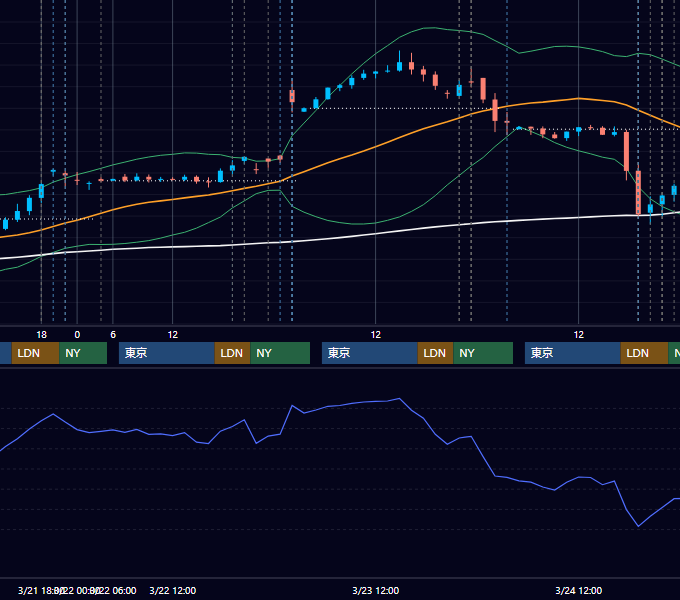Image resolution: width=680 pixels, height=600 pixels.
Task: Select the 東京 session block covering 3/23 12:00
Action: 370,353
